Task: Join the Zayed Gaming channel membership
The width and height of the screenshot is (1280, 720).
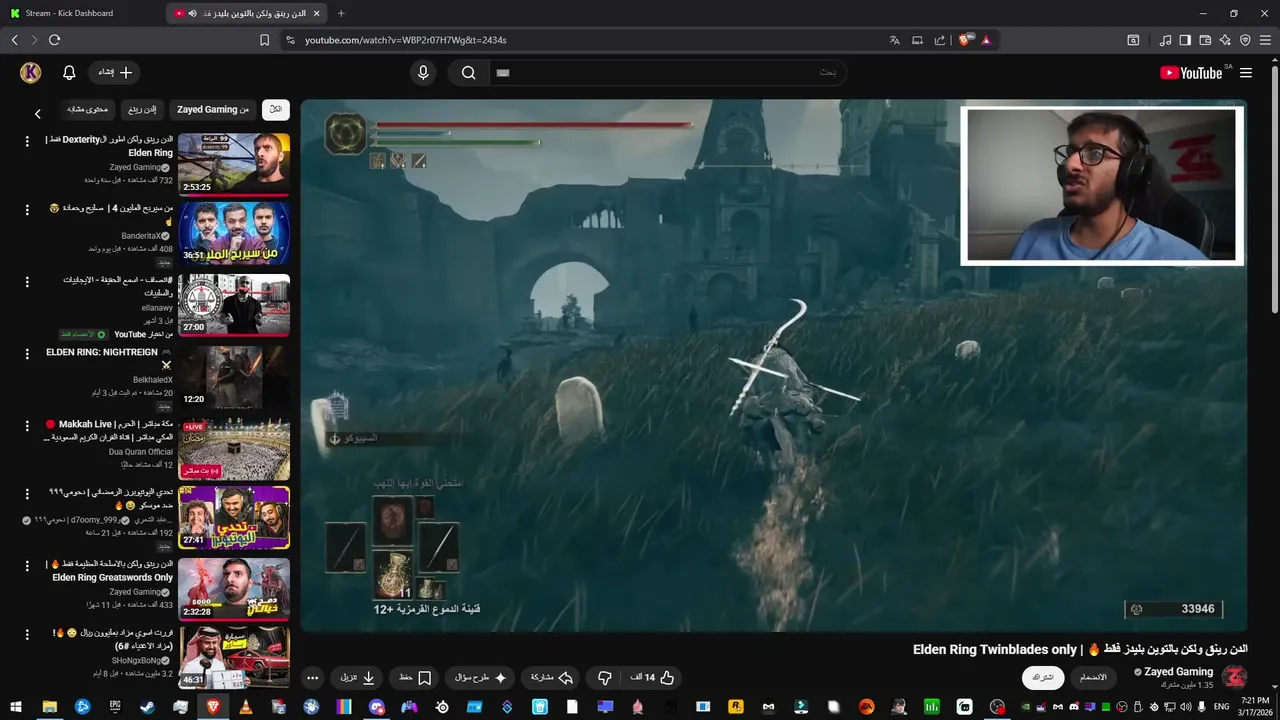Action: pyautogui.click(x=1093, y=677)
